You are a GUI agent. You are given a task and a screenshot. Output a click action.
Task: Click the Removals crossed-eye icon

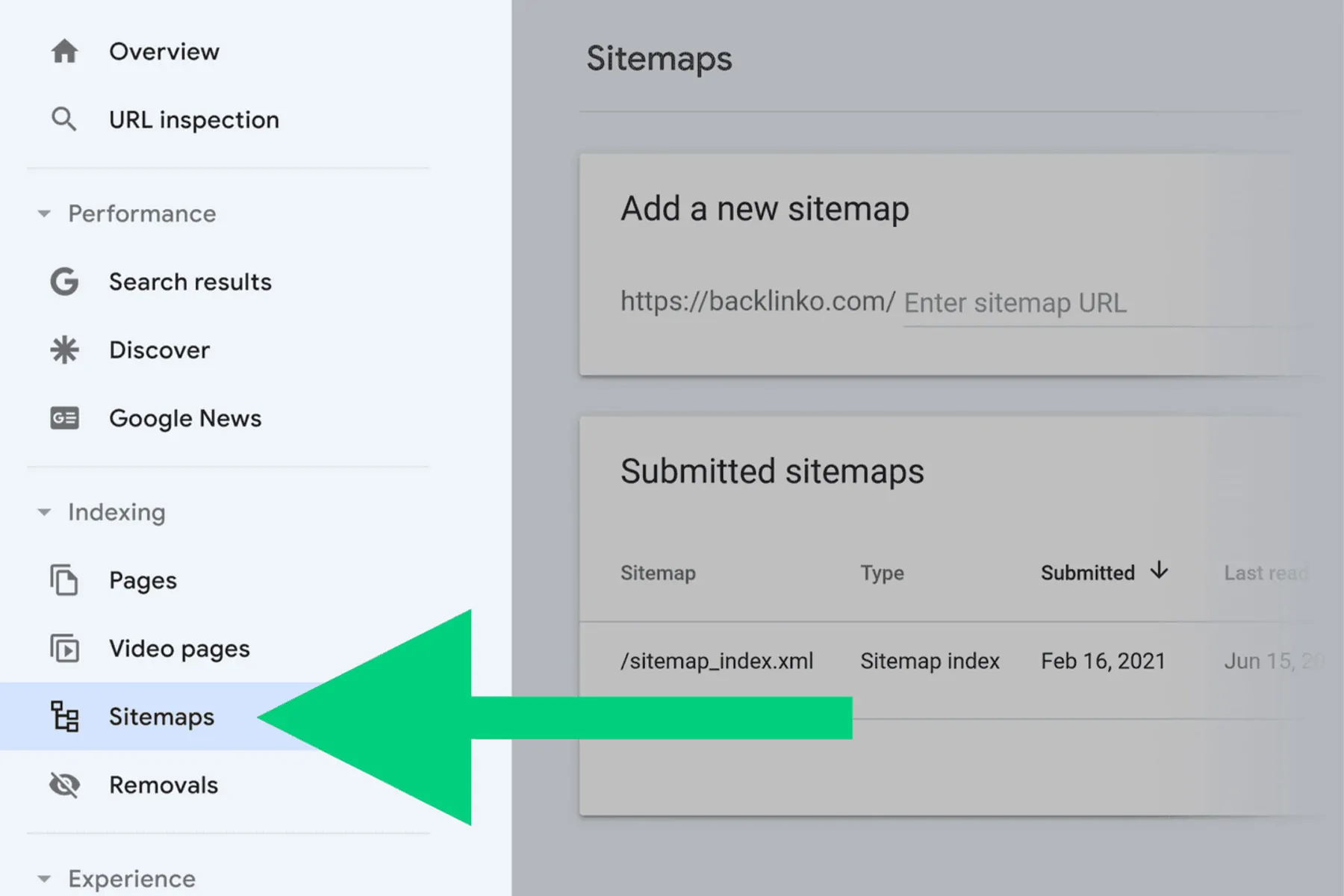[x=64, y=785]
